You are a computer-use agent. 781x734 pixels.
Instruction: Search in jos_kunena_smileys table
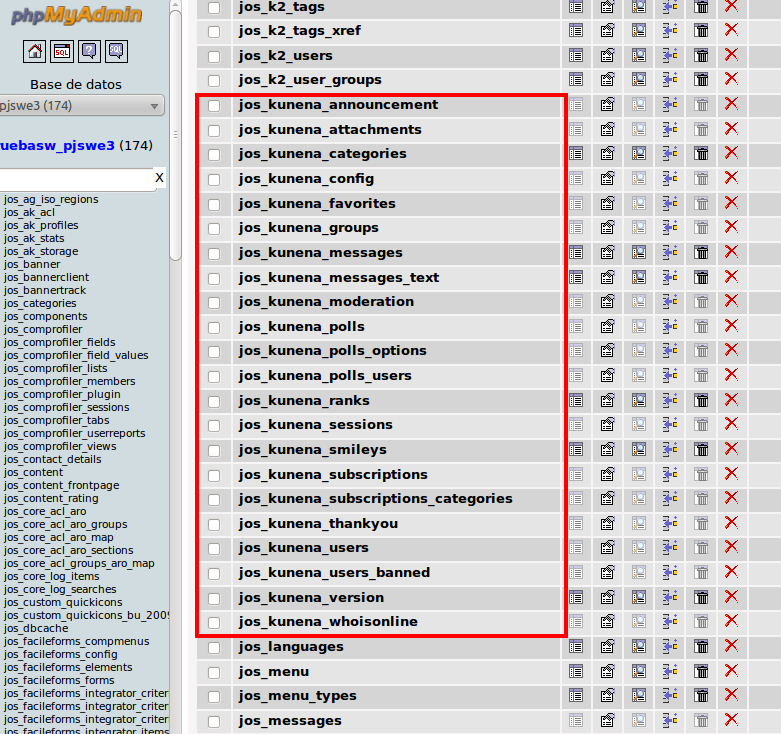[x=639, y=450]
